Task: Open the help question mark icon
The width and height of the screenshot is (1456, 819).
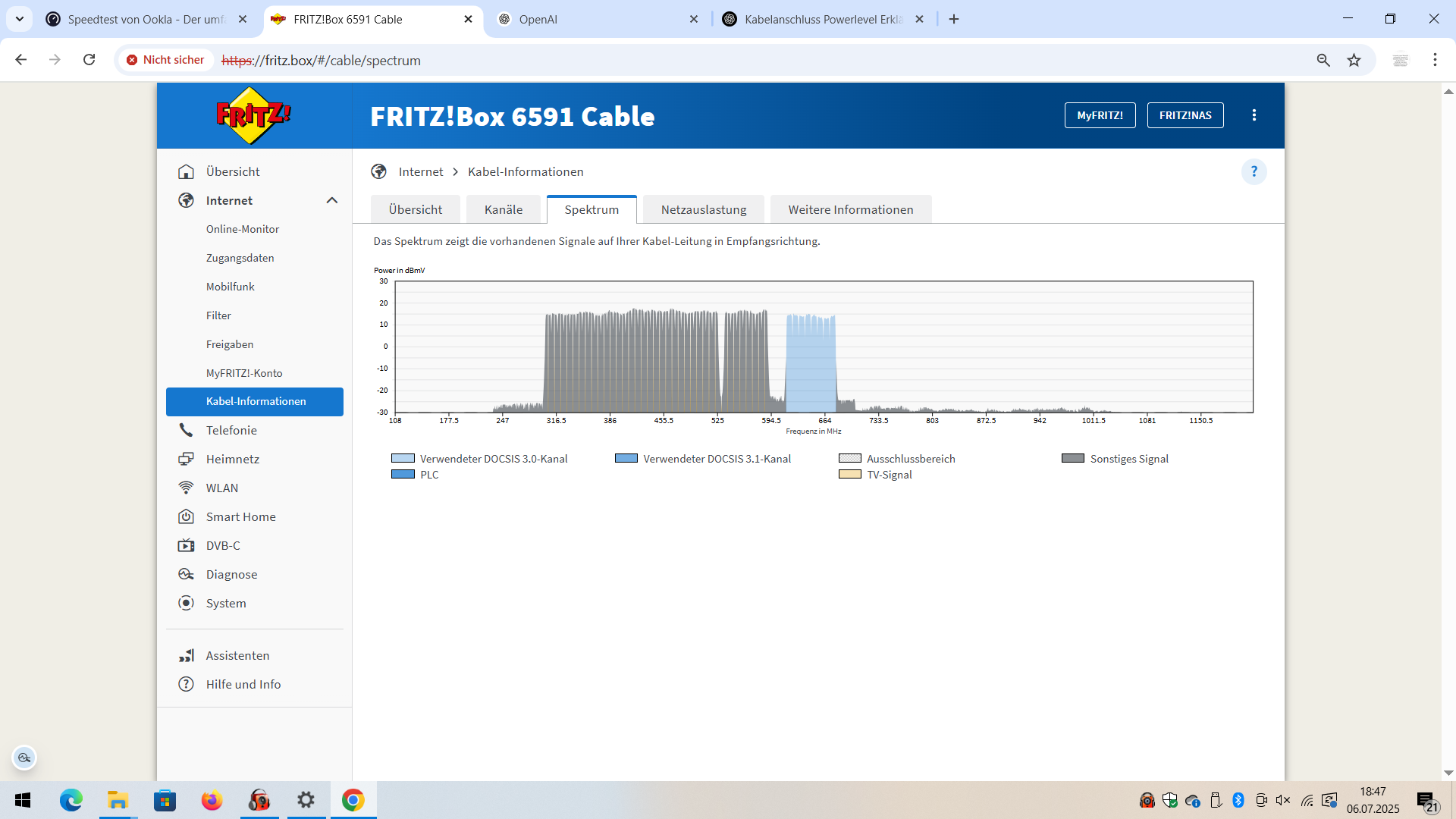Action: click(x=1254, y=171)
